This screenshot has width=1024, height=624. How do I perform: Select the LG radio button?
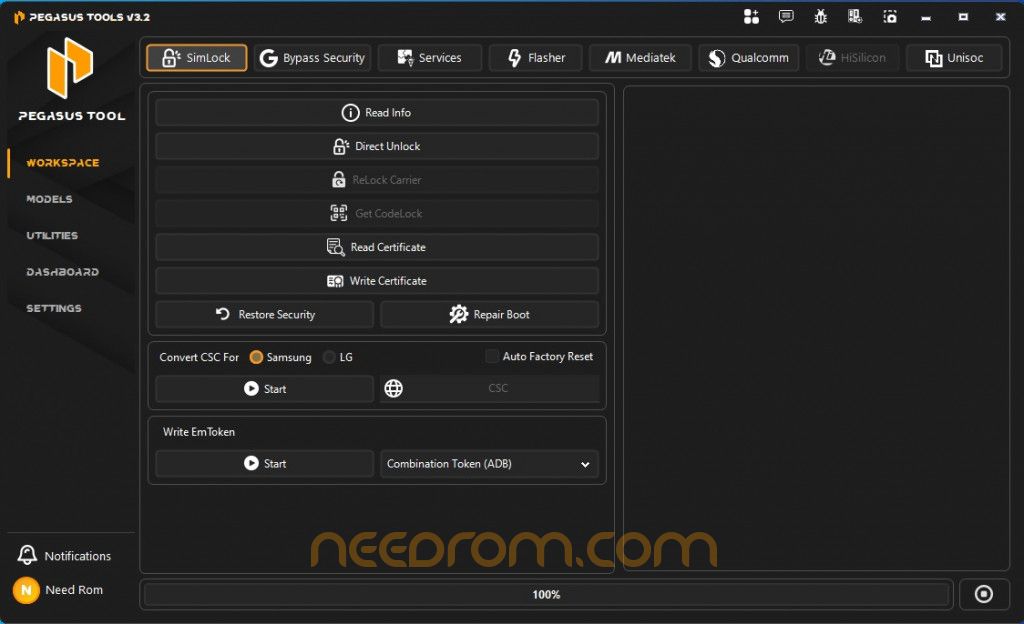point(329,357)
